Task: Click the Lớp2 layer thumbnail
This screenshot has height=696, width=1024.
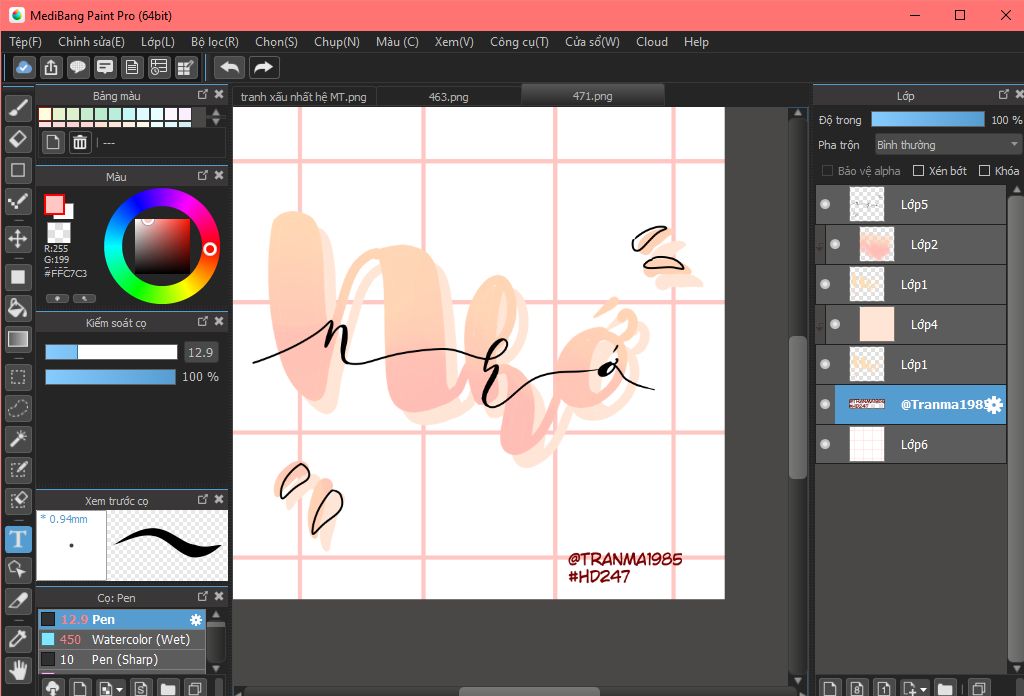Action: tap(876, 244)
